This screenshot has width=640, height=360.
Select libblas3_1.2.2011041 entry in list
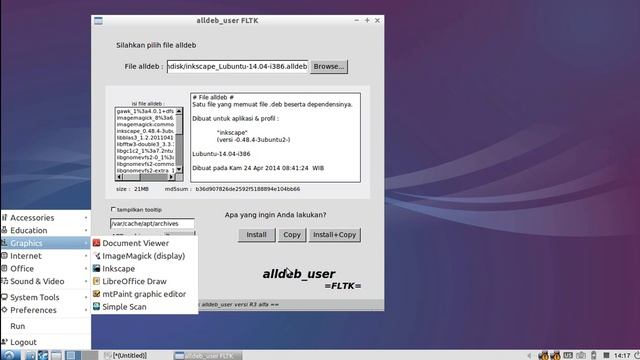tap(145, 138)
